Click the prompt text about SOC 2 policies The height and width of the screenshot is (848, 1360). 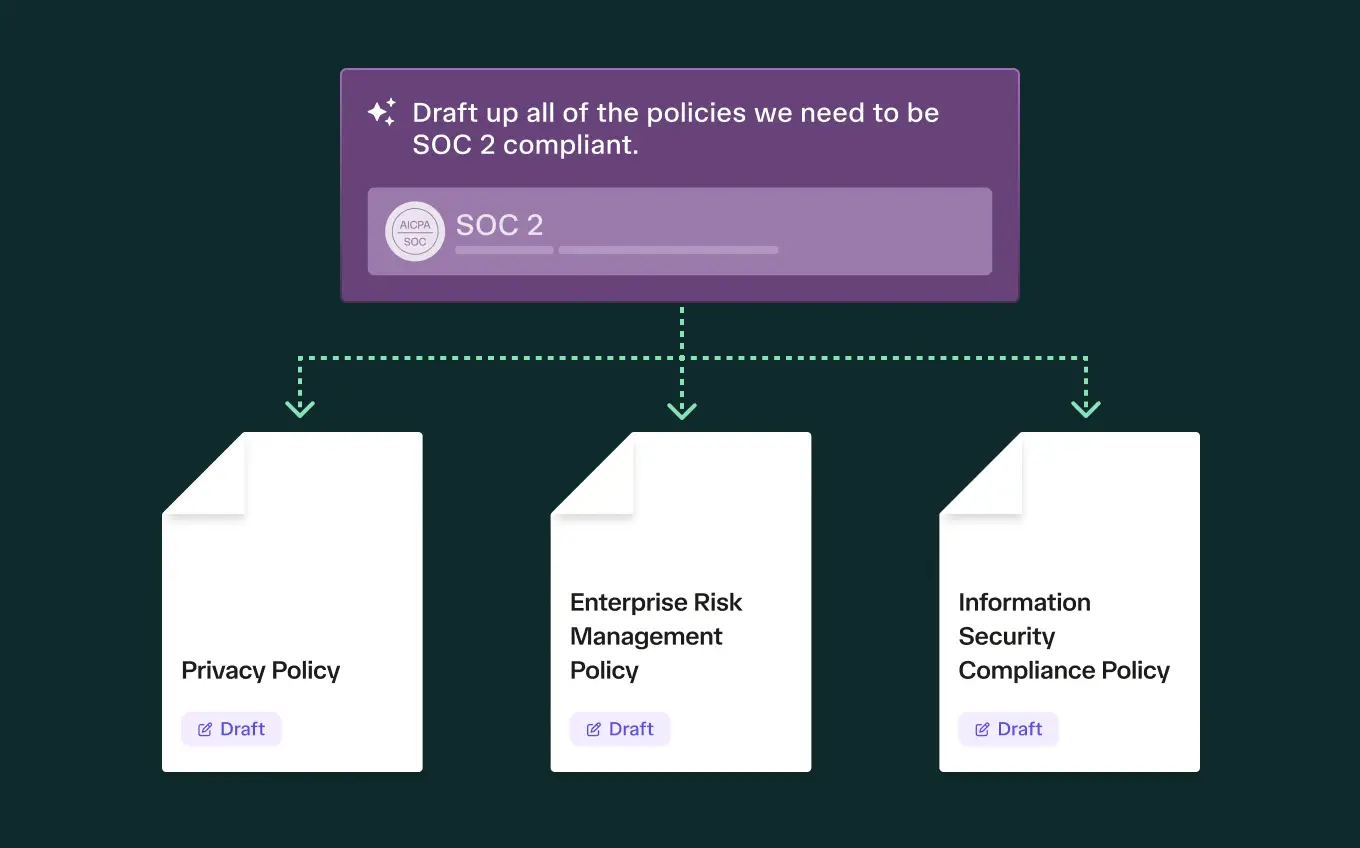tap(676, 128)
